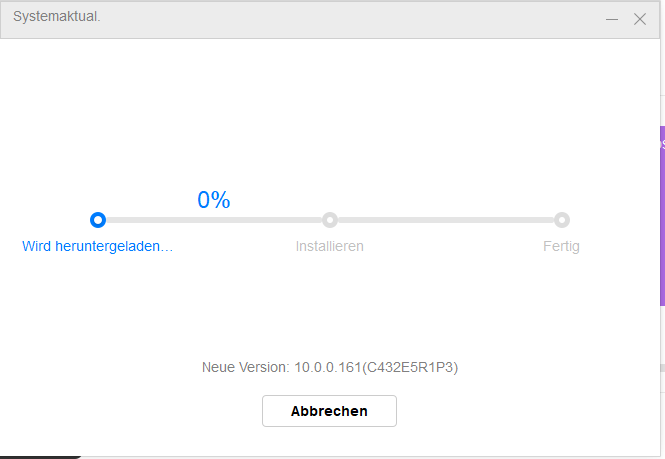Viewport: 665px width, 459px height.
Task: Select the Wird heruntergeladen... label
Action: (98, 246)
